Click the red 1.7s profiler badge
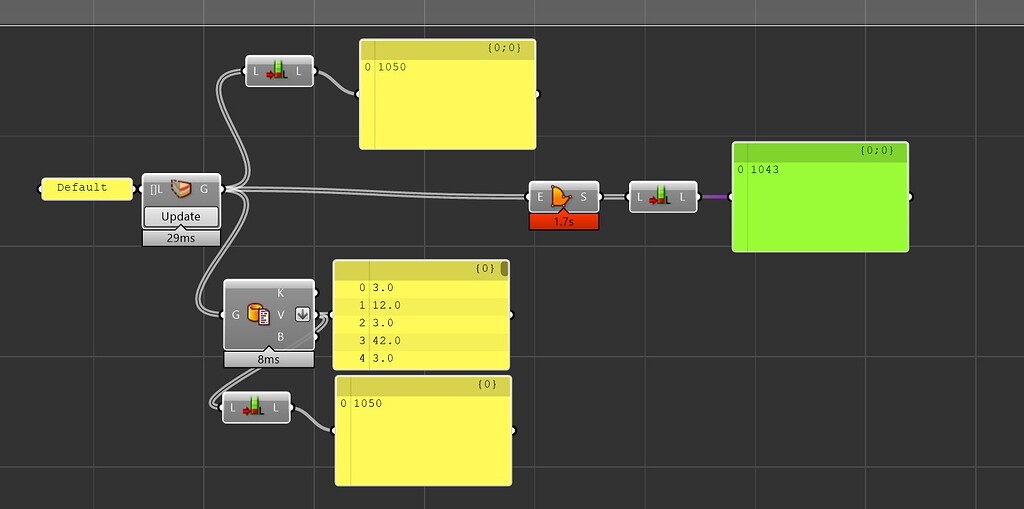Screen dimensions: 1024x509 click(564, 222)
